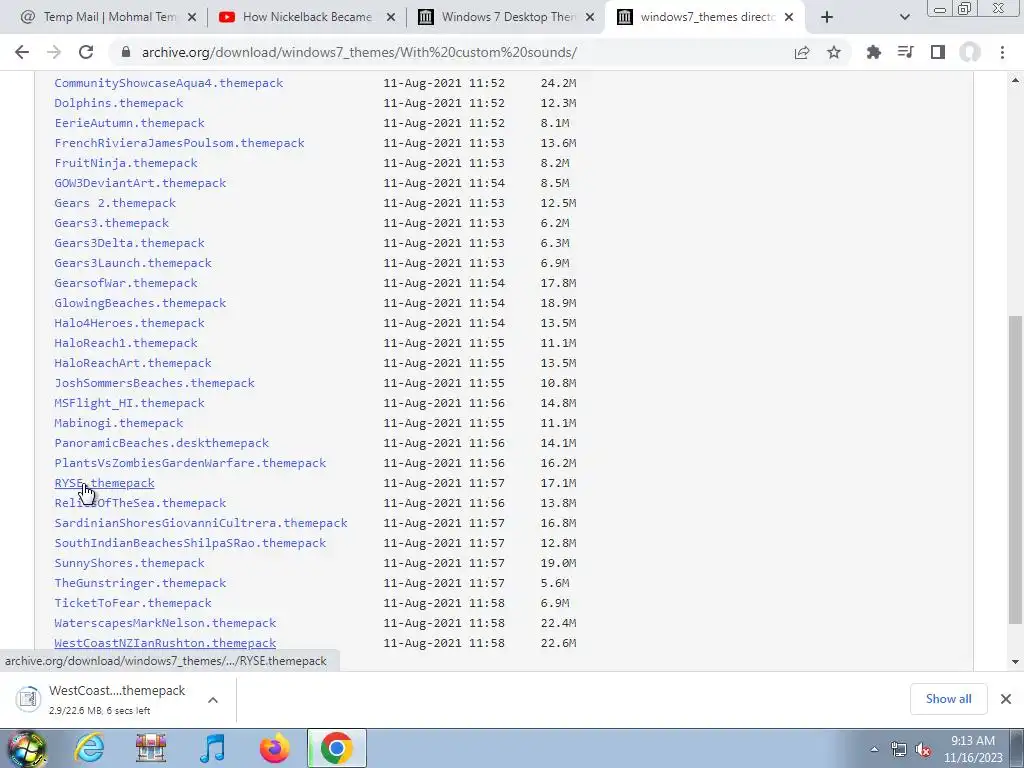This screenshot has width=1024, height=768.
Task: Open the media control icon in toolbar
Action: point(905,52)
